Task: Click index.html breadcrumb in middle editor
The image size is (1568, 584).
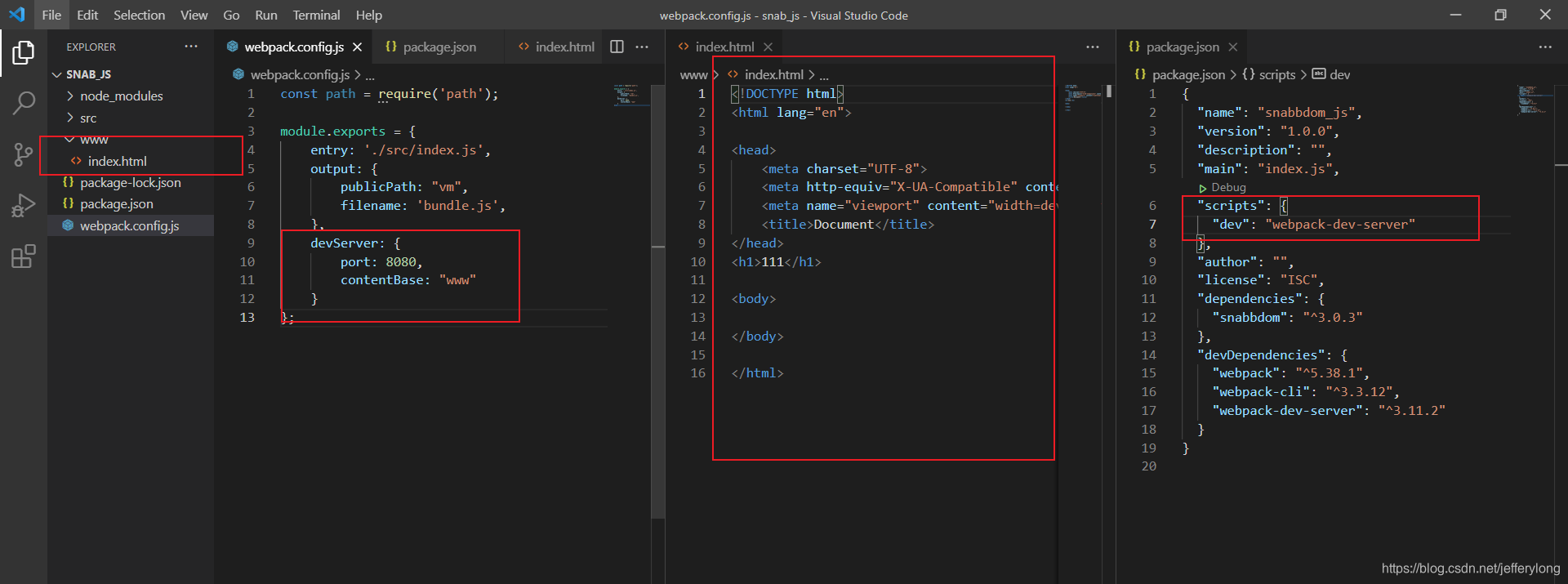Action: tap(773, 74)
